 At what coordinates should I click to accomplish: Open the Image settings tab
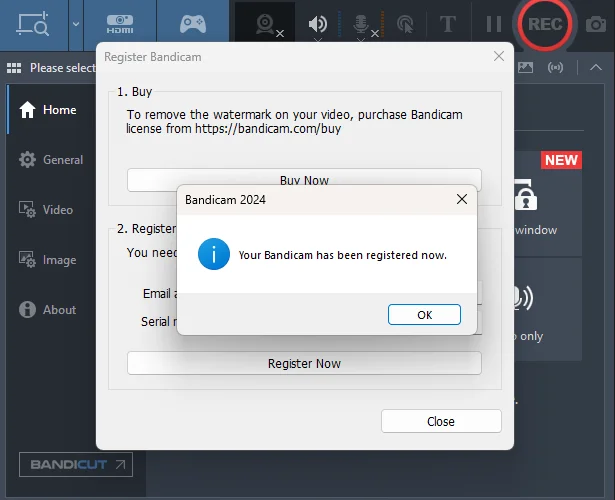[47, 260]
